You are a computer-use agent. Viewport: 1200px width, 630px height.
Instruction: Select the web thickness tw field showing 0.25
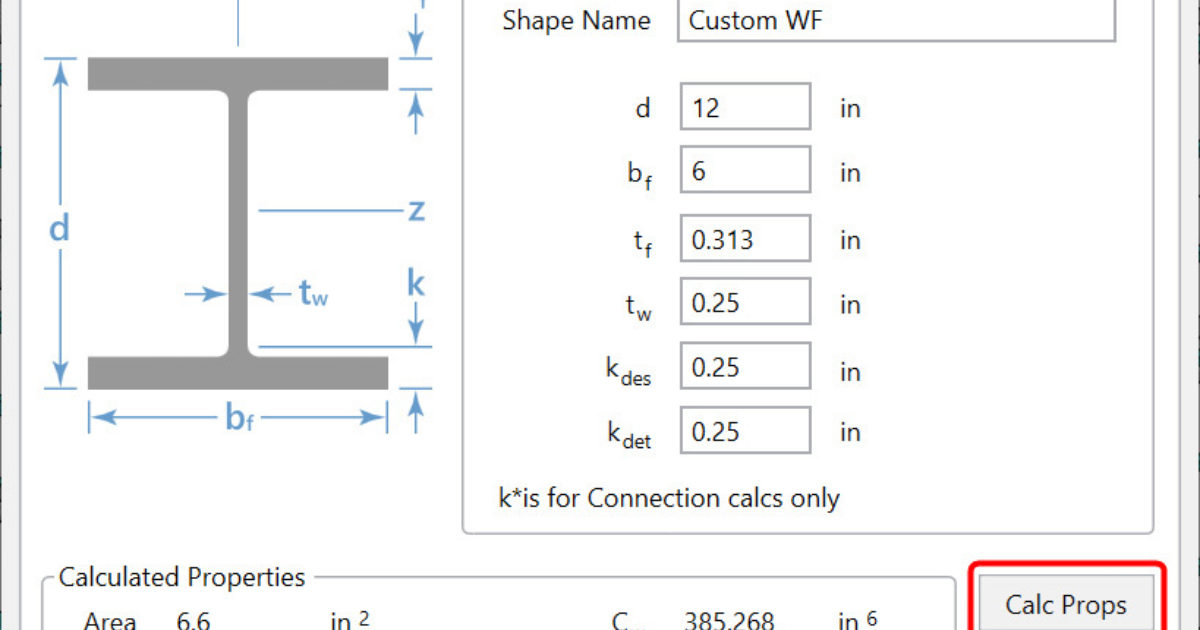tap(744, 301)
